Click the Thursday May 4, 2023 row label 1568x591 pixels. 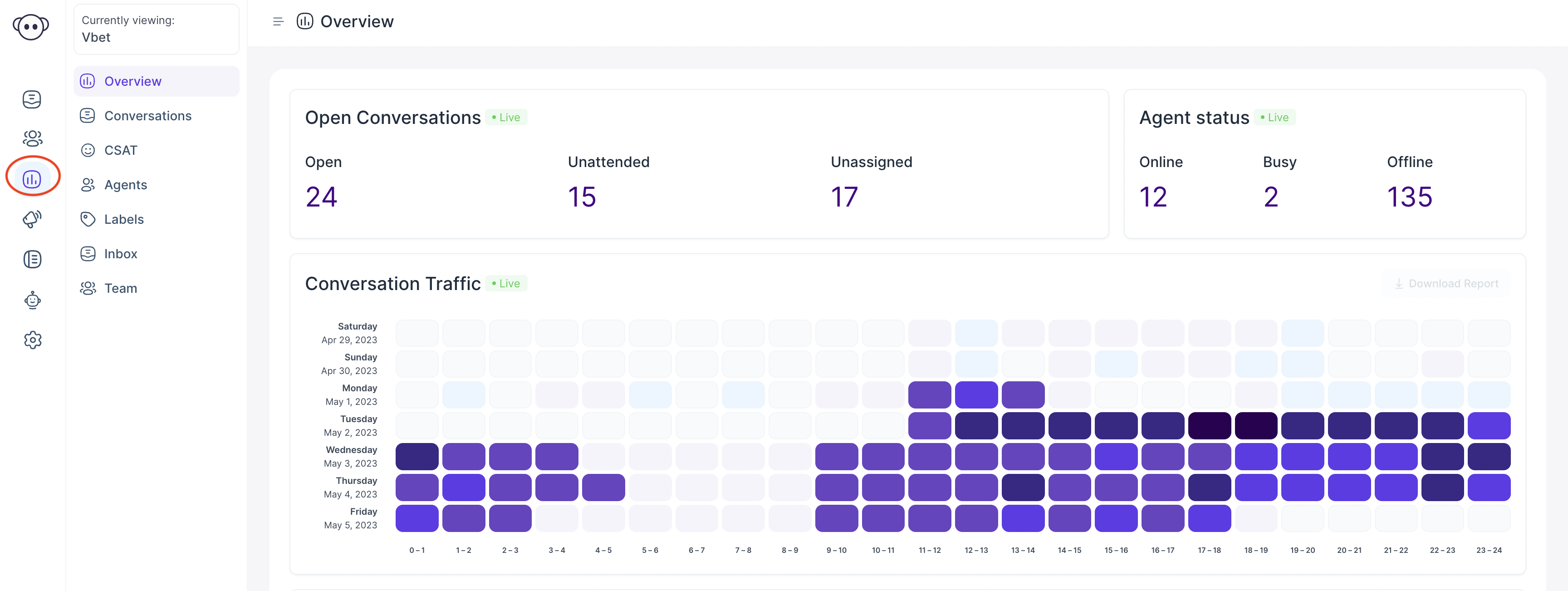coord(351,488)
